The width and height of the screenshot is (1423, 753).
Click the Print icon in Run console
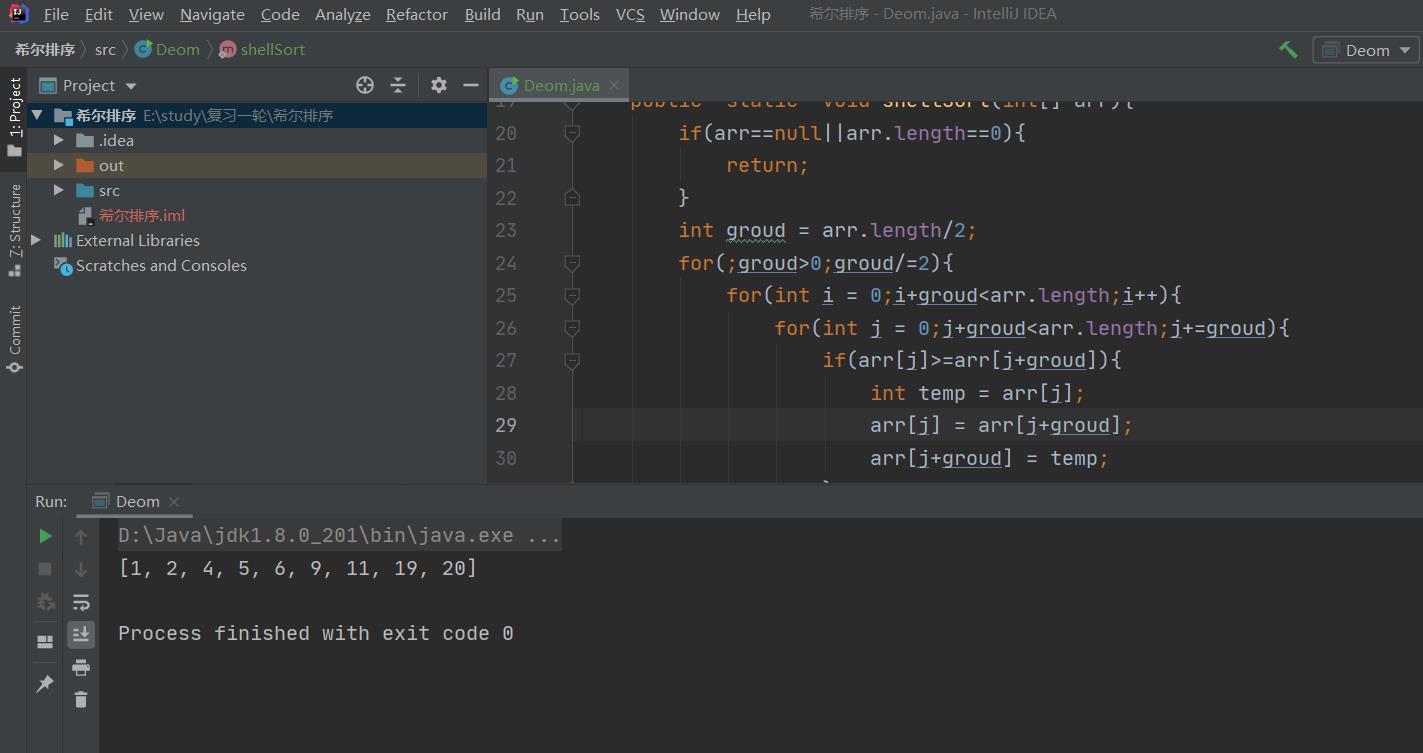(81, 667)
